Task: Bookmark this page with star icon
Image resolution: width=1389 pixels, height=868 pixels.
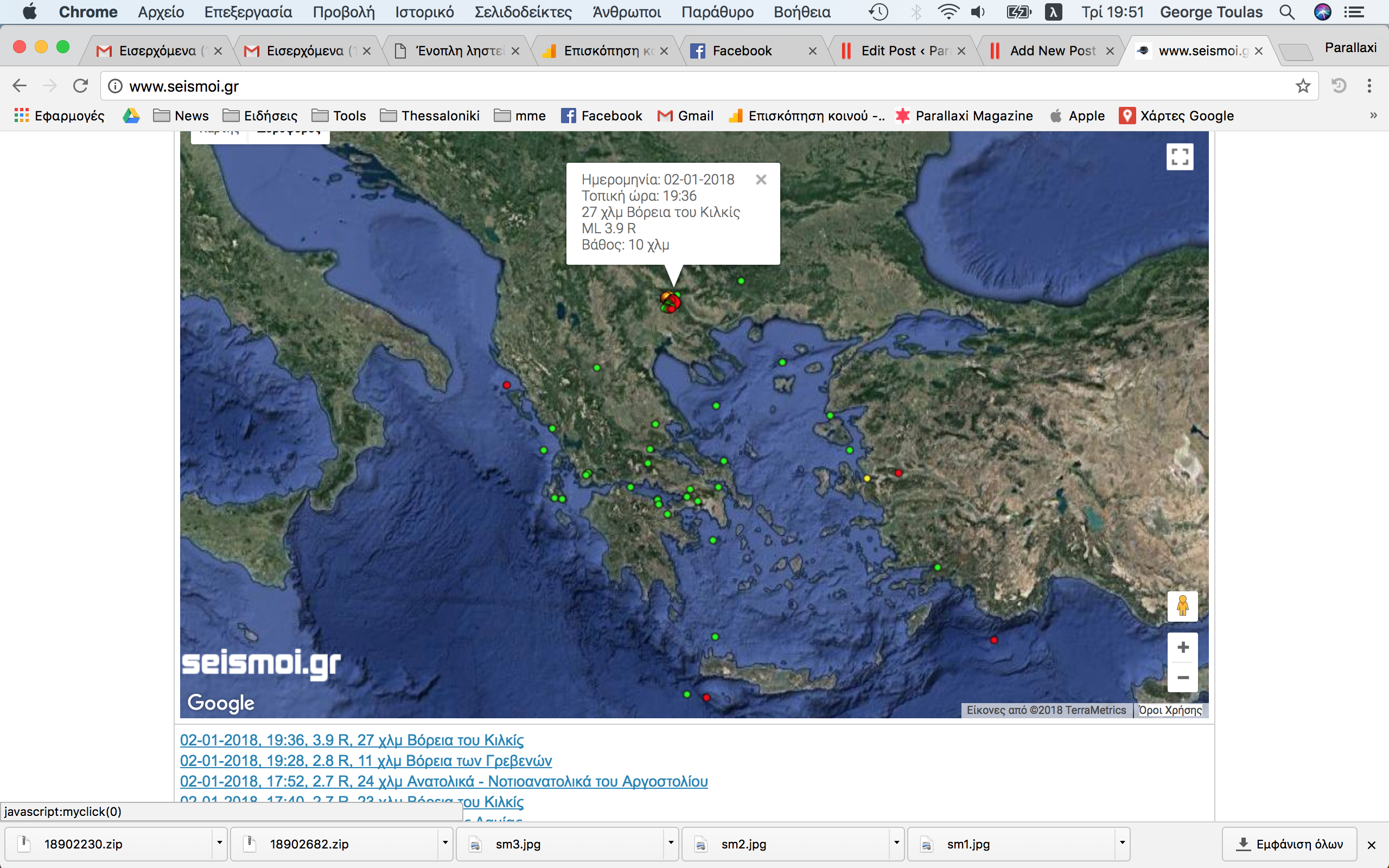Action: 1302,86
